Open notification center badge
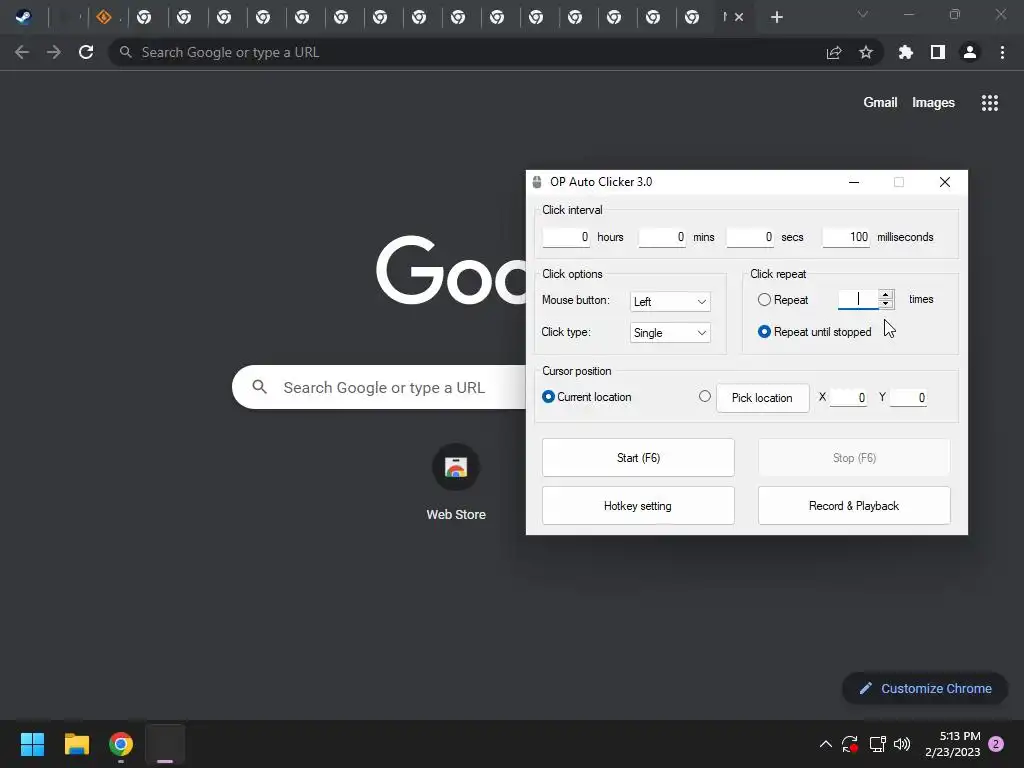The height and width of the screenshot is (768, 1024). (996, 744)
